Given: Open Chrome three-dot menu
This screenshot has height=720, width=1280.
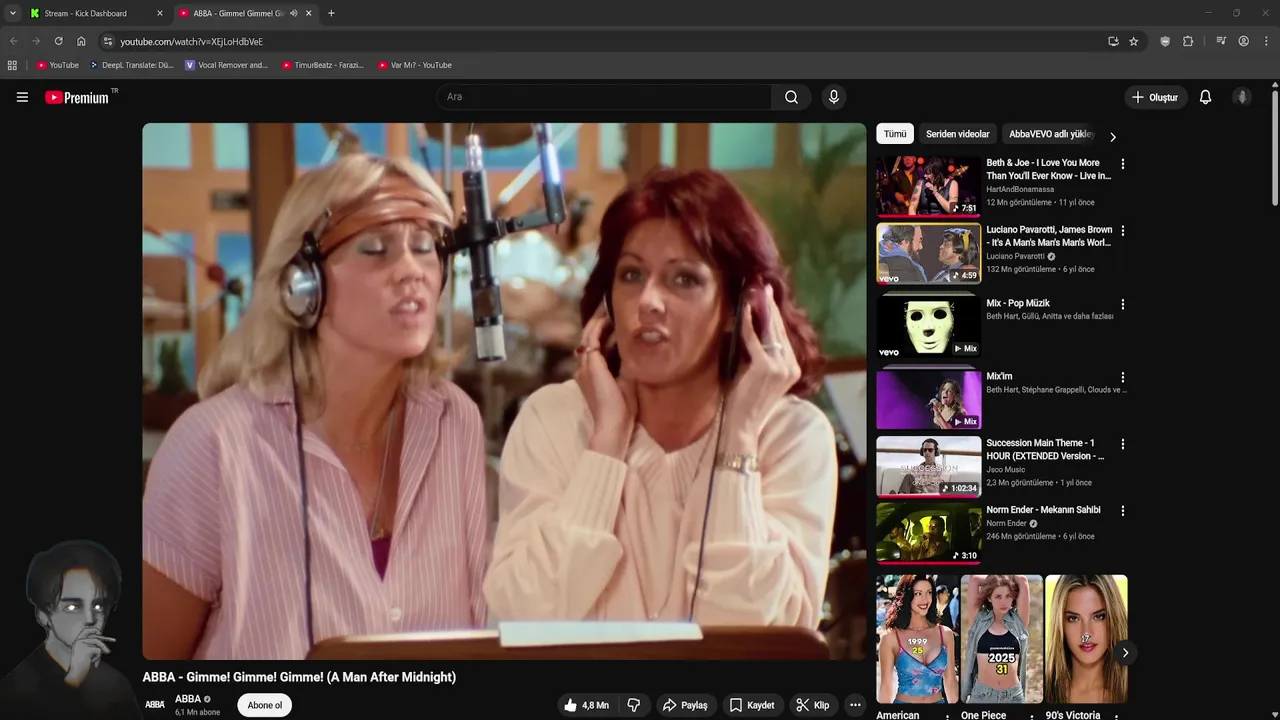Looking at the screenshot, I should 1267,41.
